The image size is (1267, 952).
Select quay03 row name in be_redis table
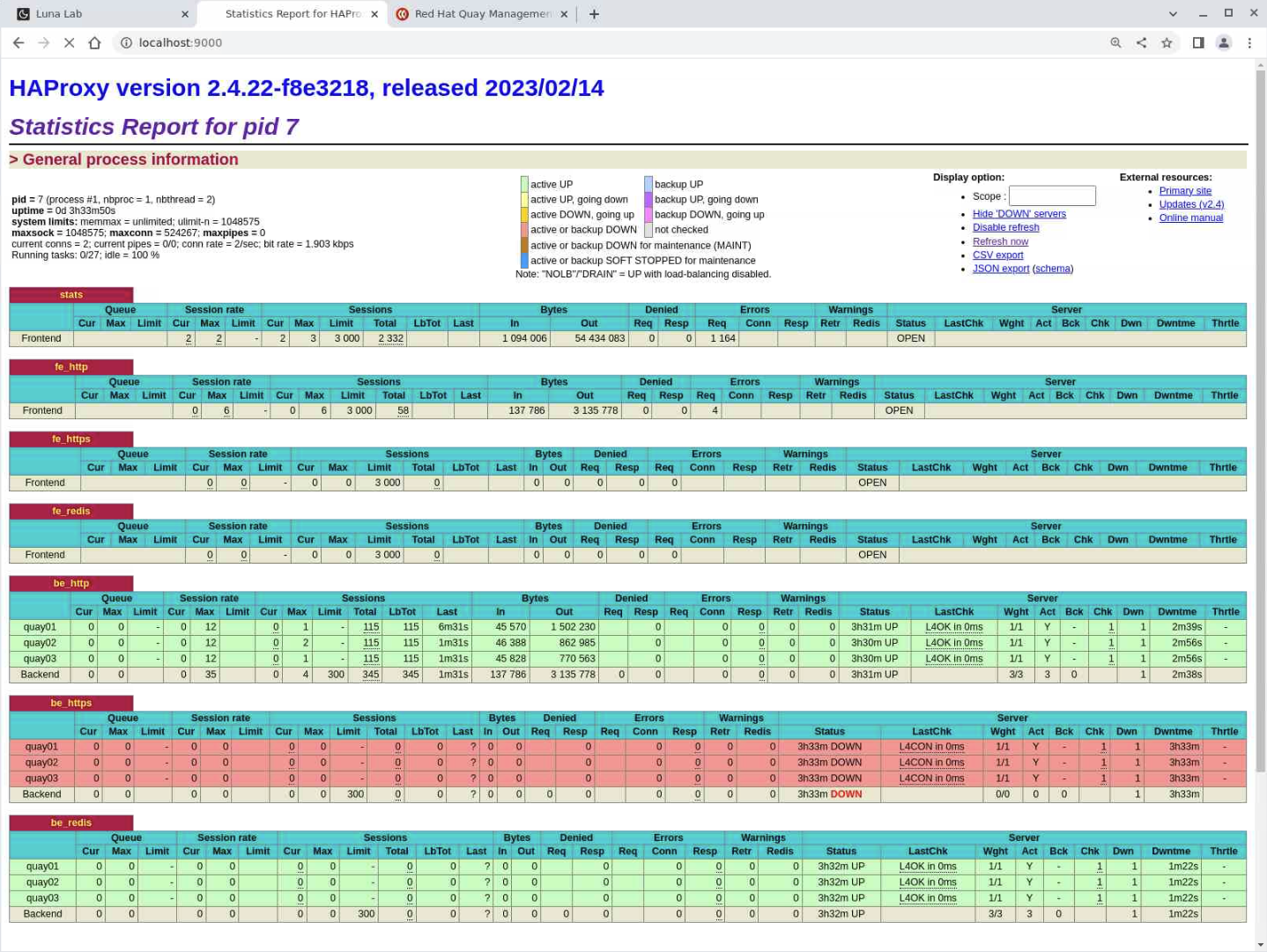tap(42, 898)
